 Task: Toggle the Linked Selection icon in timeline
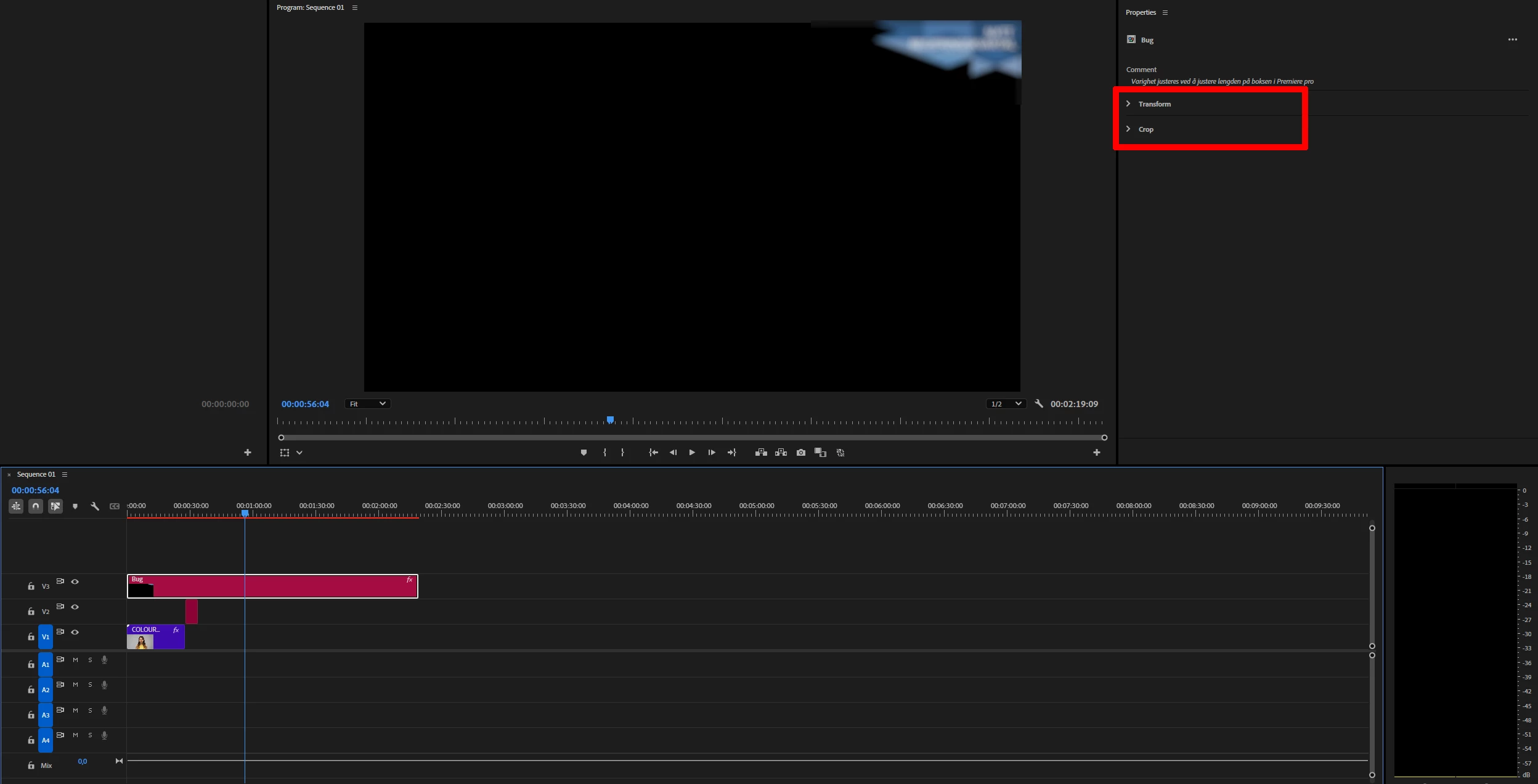[x=55, y=506]
